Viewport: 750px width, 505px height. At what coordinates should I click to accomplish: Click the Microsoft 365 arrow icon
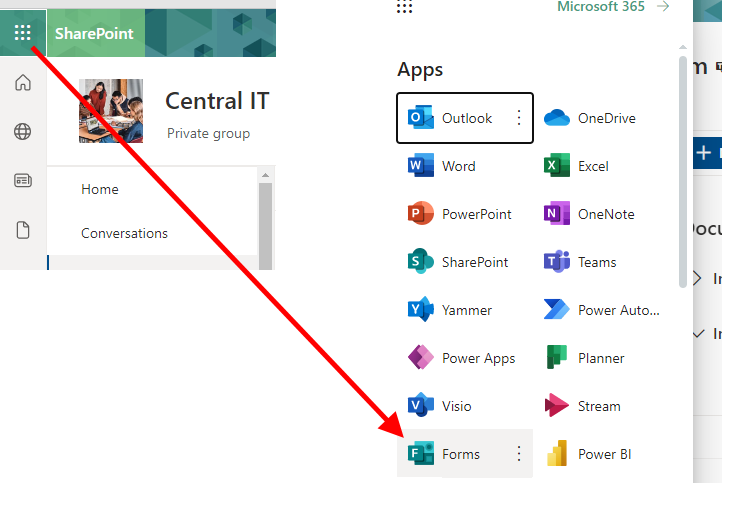click(663, 6)
